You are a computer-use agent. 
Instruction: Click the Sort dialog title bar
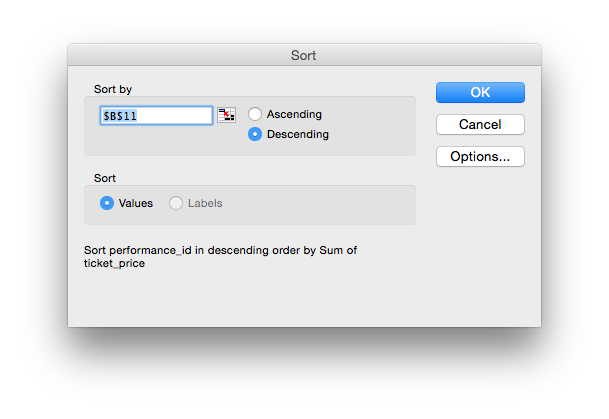pos(304,55)
